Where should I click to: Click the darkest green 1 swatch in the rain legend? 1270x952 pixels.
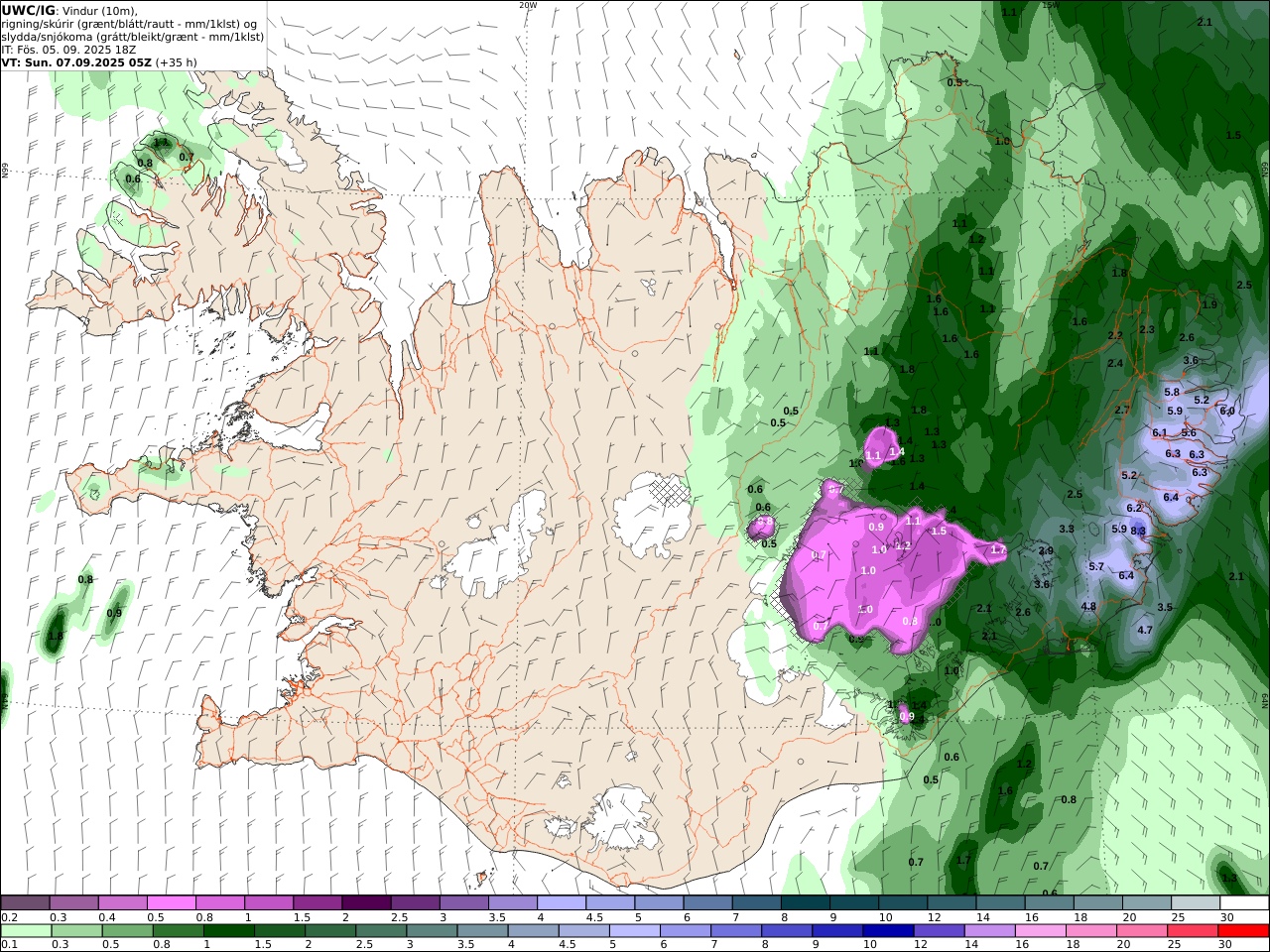(x=228, y=931)
